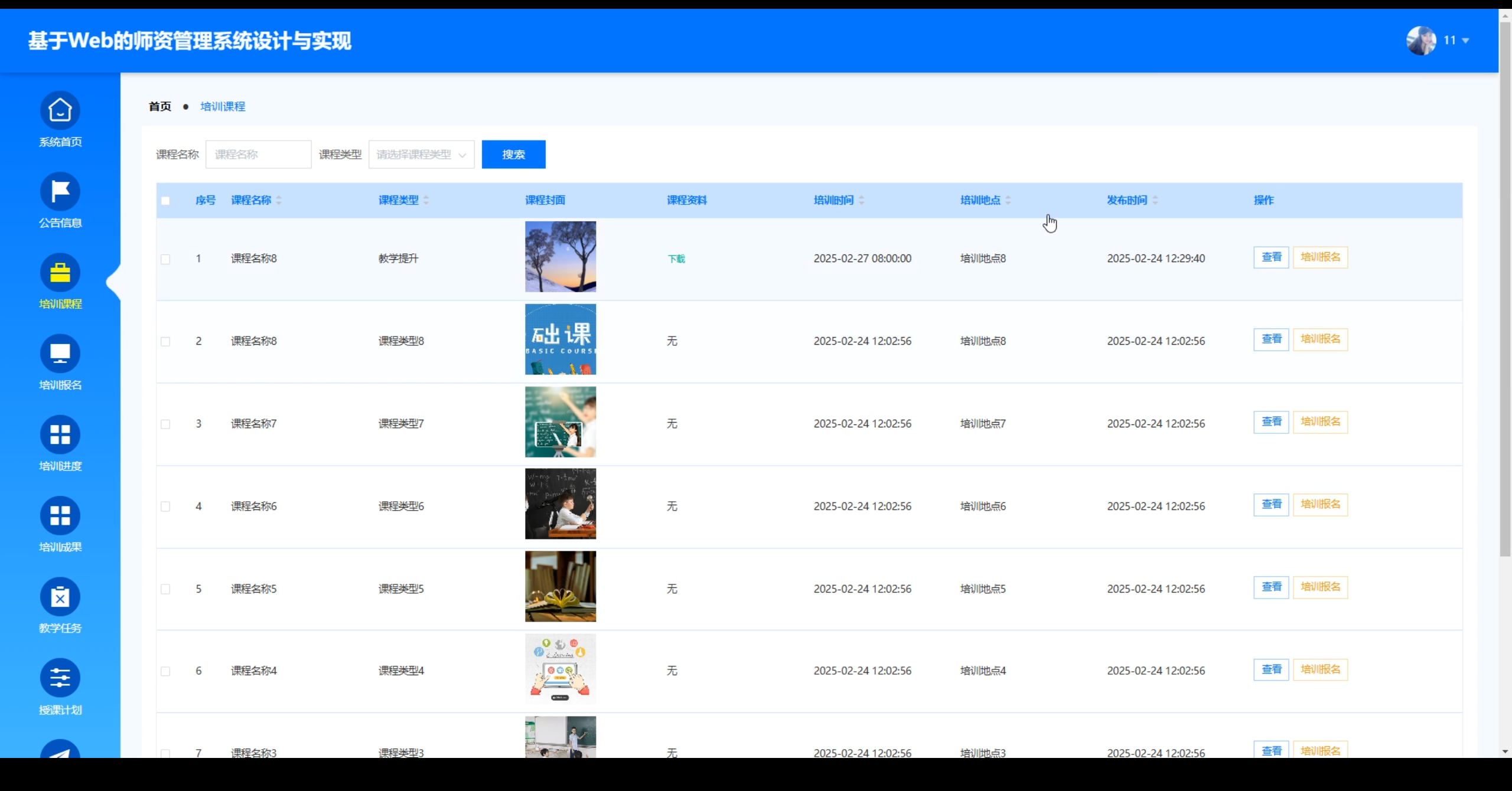Open the 培训成果 grid icon

(x=60, y=515)
